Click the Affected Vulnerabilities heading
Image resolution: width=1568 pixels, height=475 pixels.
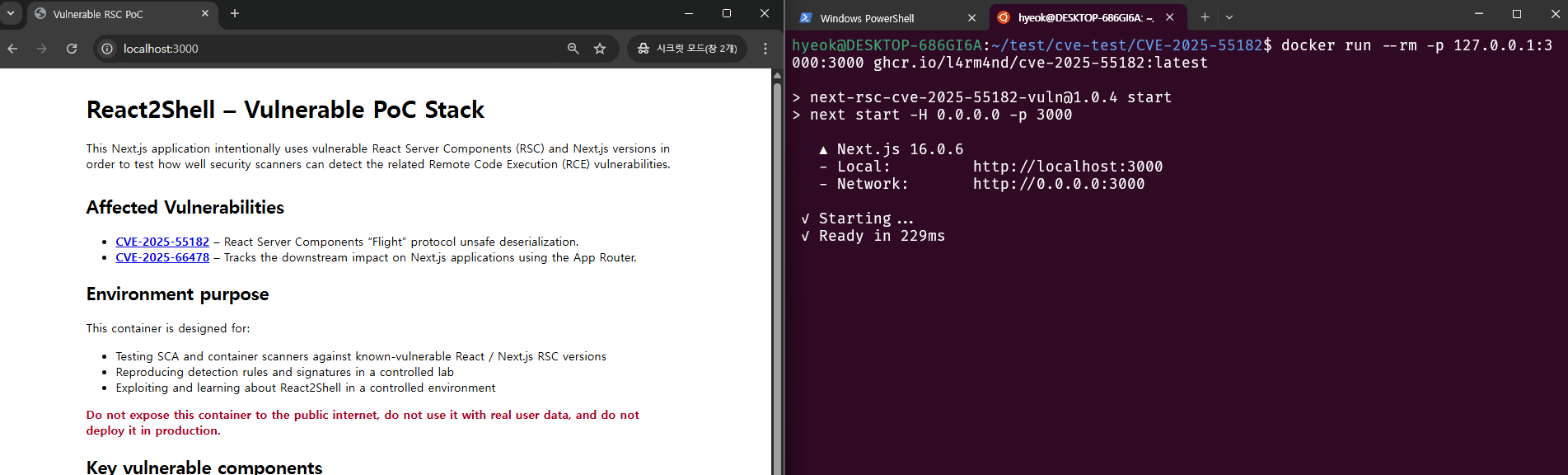185,208
